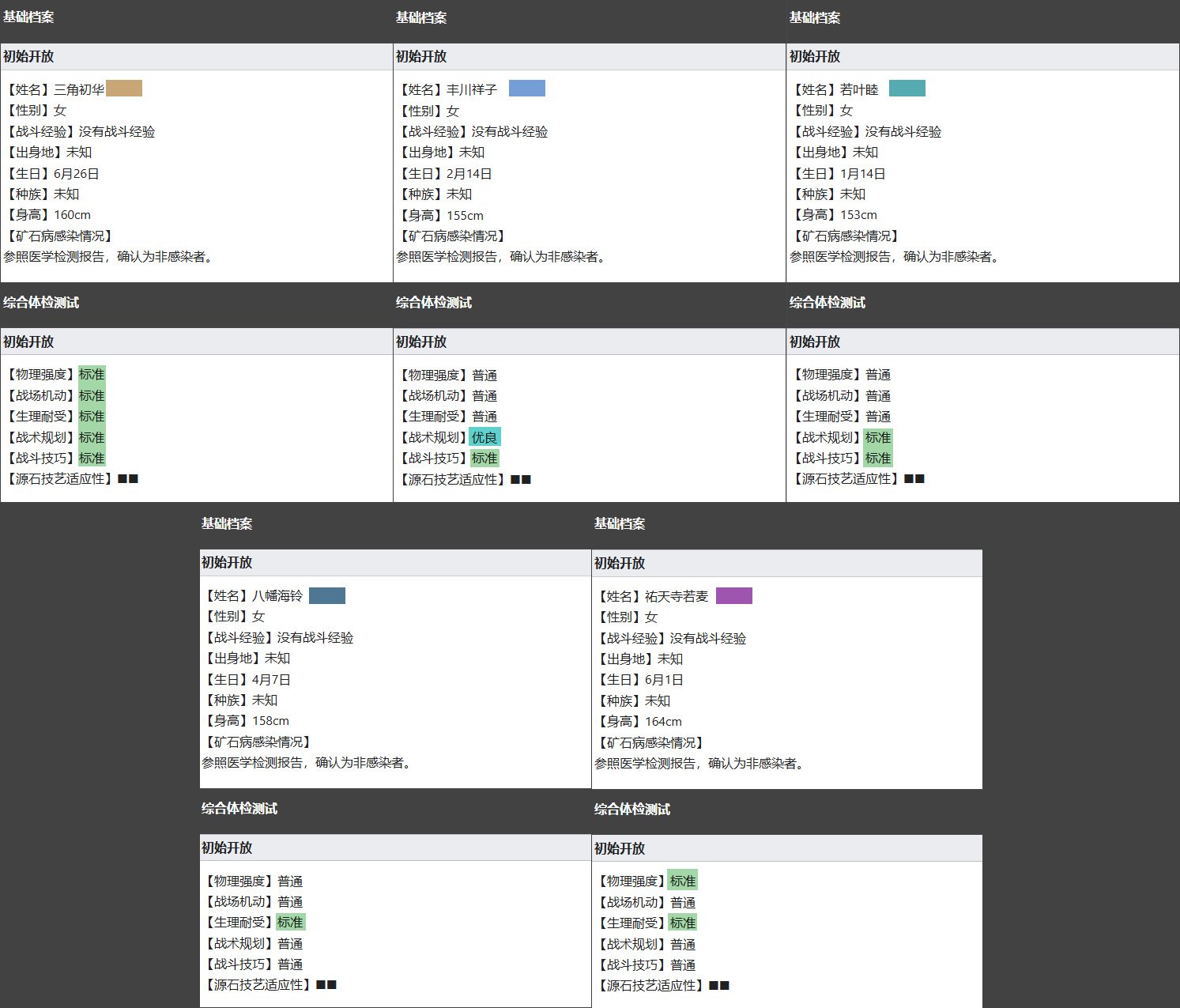The width and height of the screenshot is (1180, 1008).
Task: Pick the slate-blue swatch next to 八幡海铃
Action: click(x=327, y=595)
